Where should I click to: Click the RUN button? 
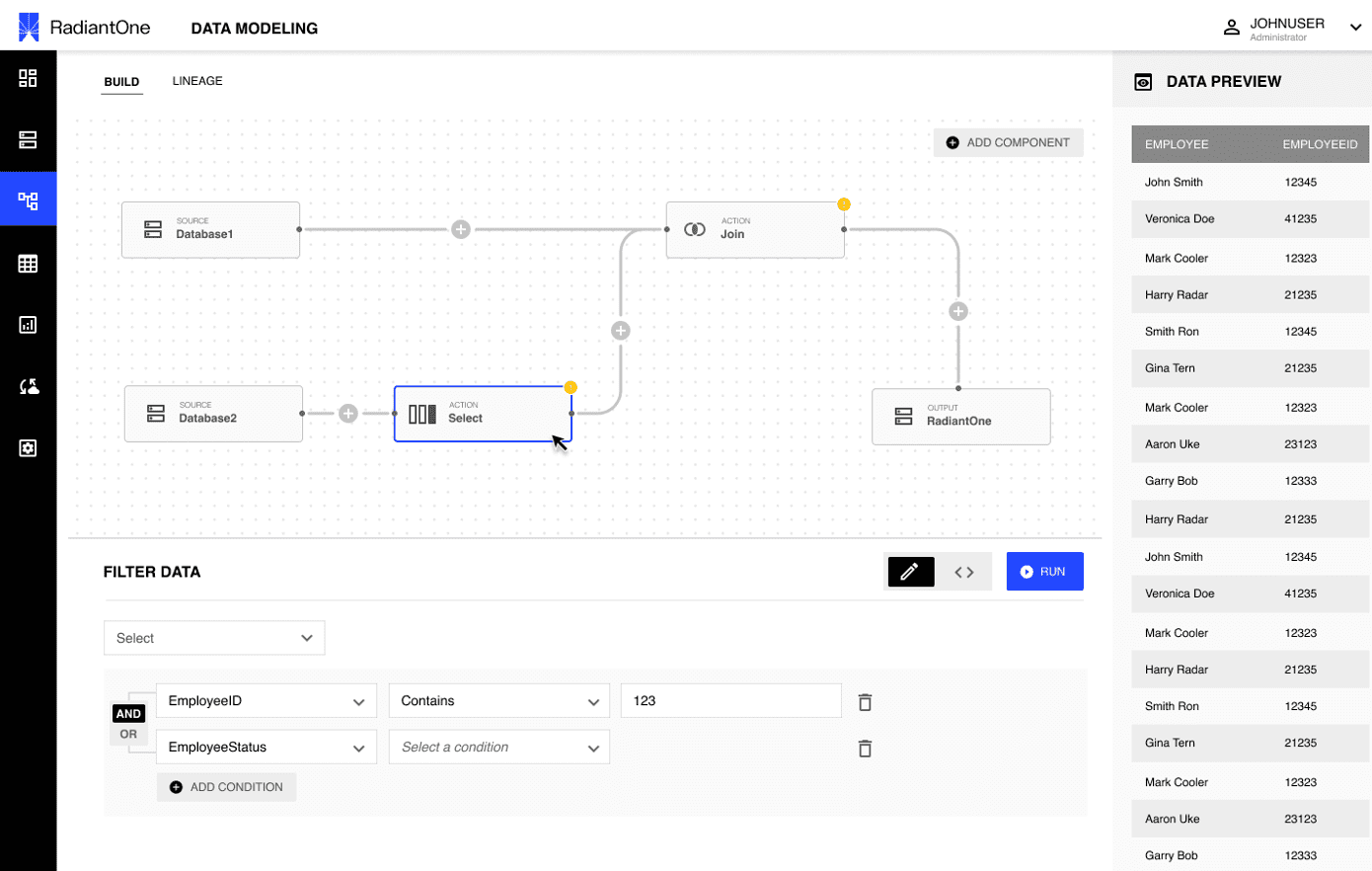coord(1044,572)
